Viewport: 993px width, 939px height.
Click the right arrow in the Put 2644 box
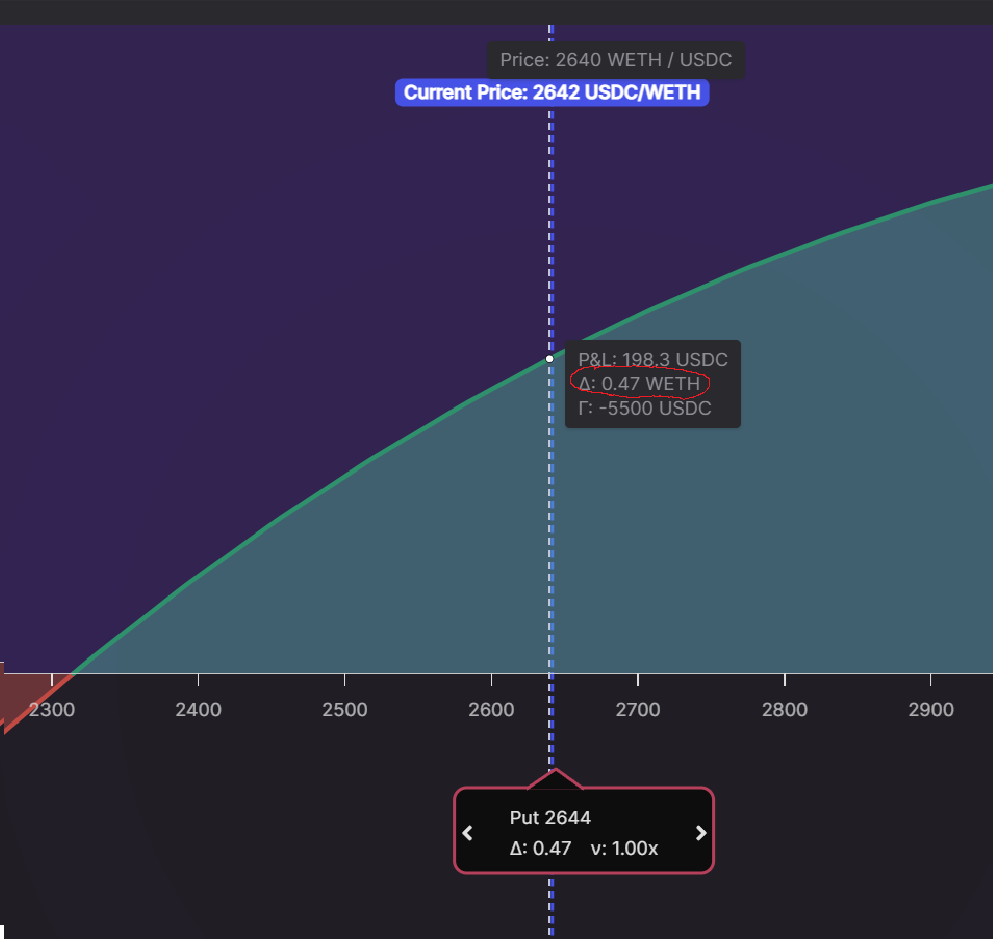click(x=701, y=833)
